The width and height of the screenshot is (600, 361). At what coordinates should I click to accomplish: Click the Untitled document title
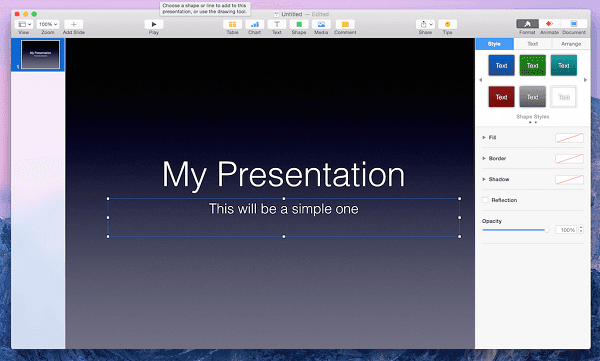click(x=292, y=14)
